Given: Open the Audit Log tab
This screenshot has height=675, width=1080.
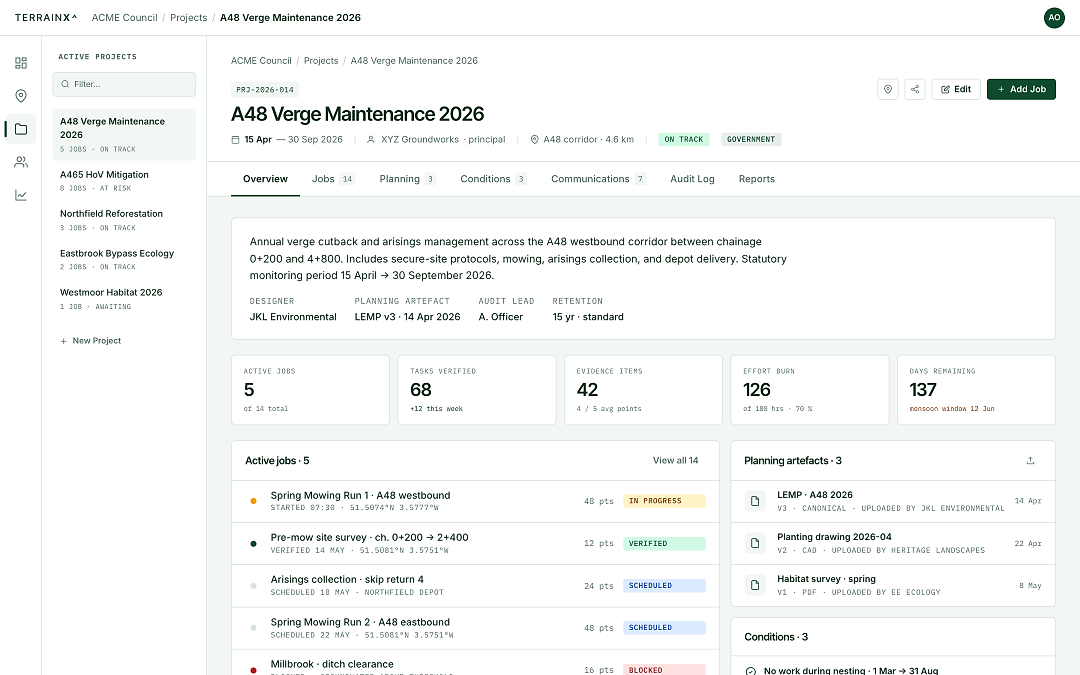Looking at the screenshot, I should pos(692,179).
